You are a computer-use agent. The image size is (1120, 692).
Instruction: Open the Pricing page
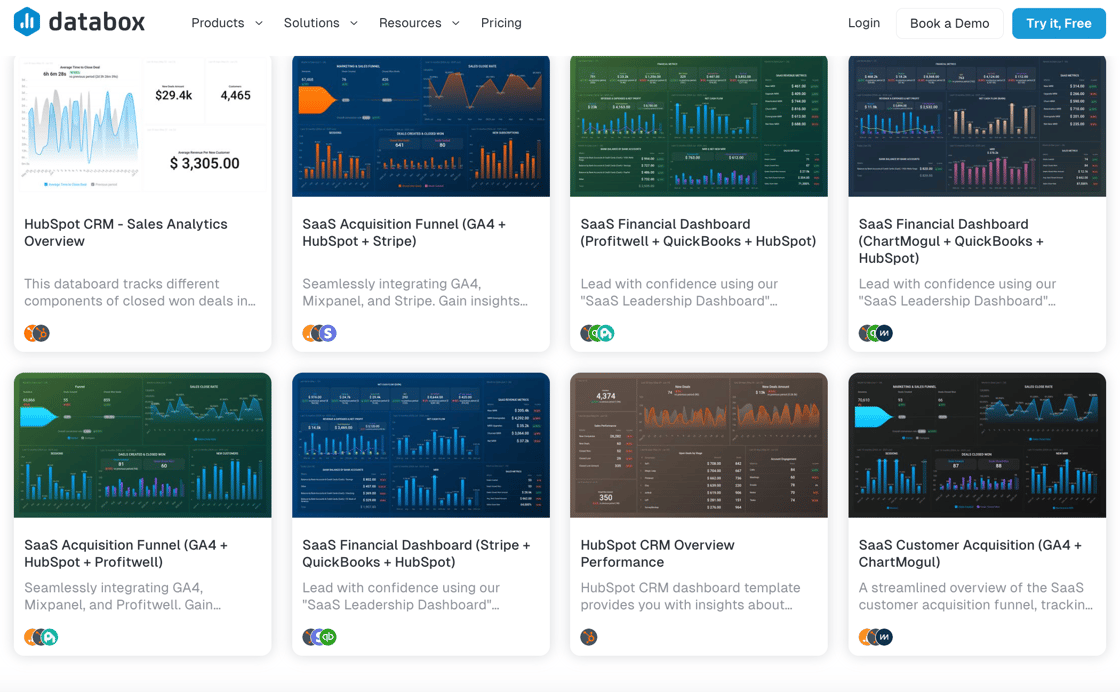click(x=501, y=23)
